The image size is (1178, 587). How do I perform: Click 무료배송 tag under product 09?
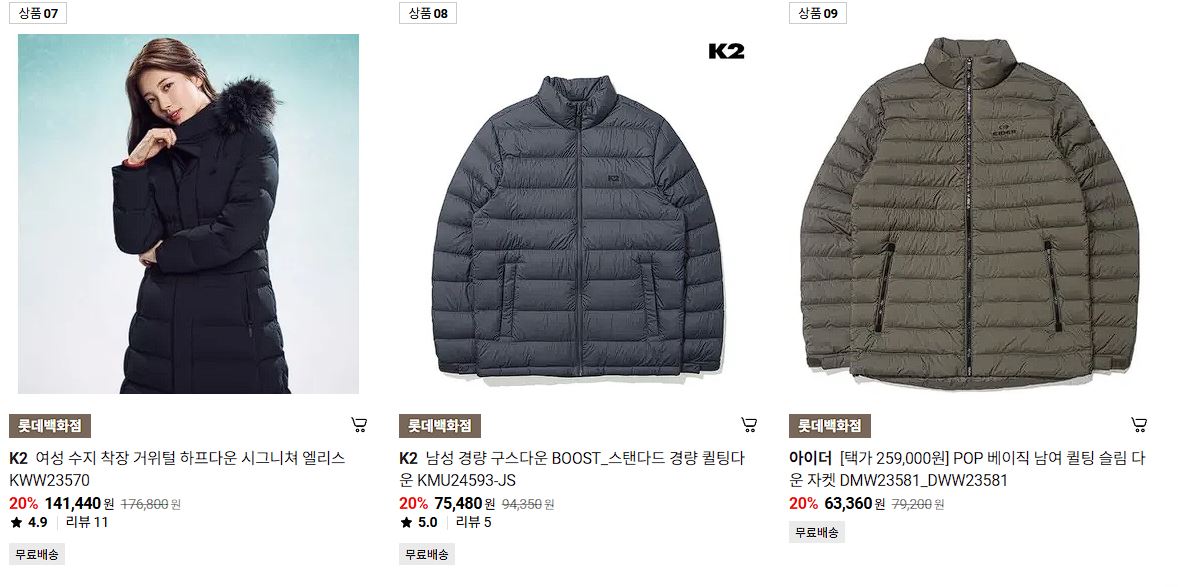click(x=817, y=532)
